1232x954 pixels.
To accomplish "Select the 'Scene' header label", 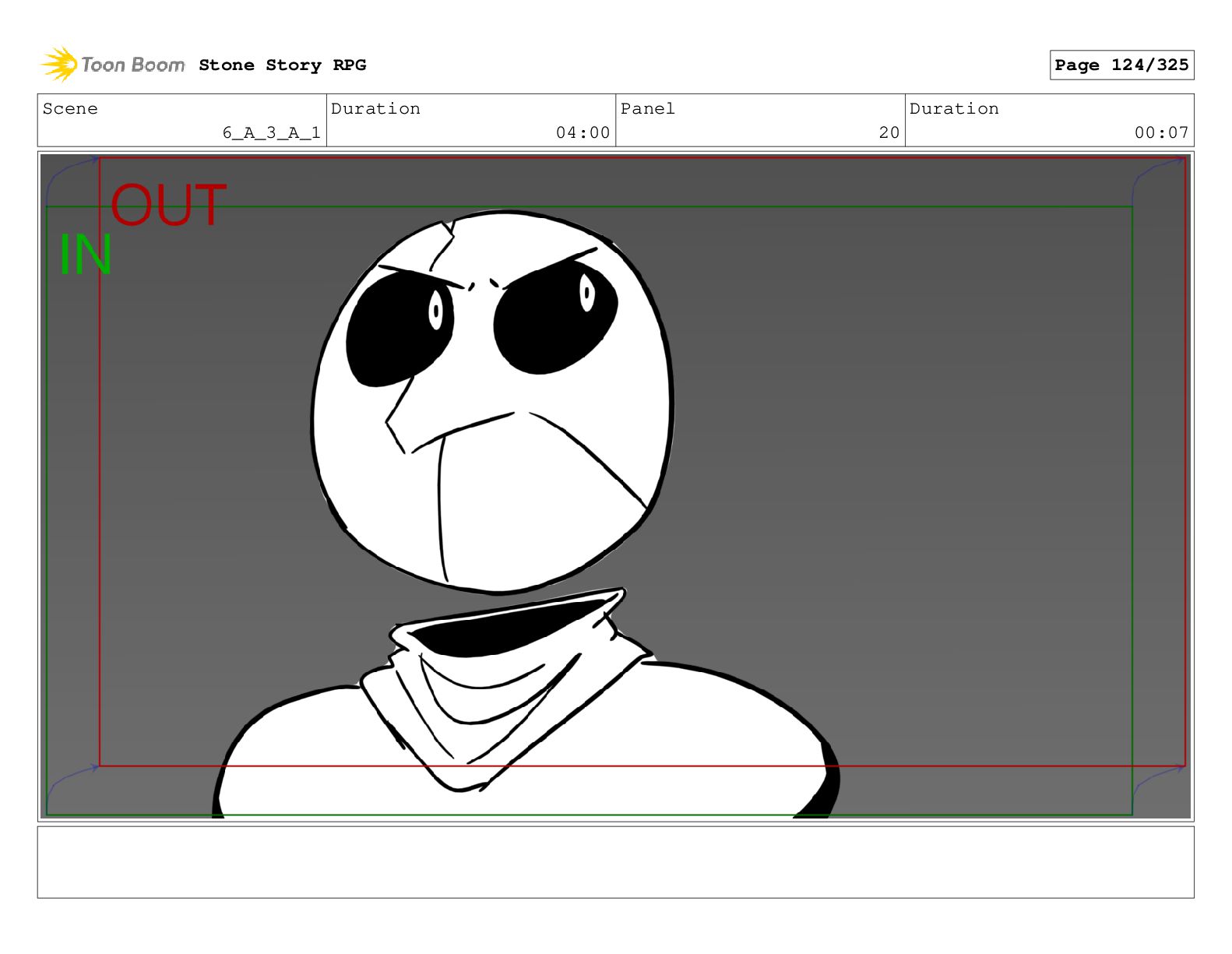I will pos(70,109).
